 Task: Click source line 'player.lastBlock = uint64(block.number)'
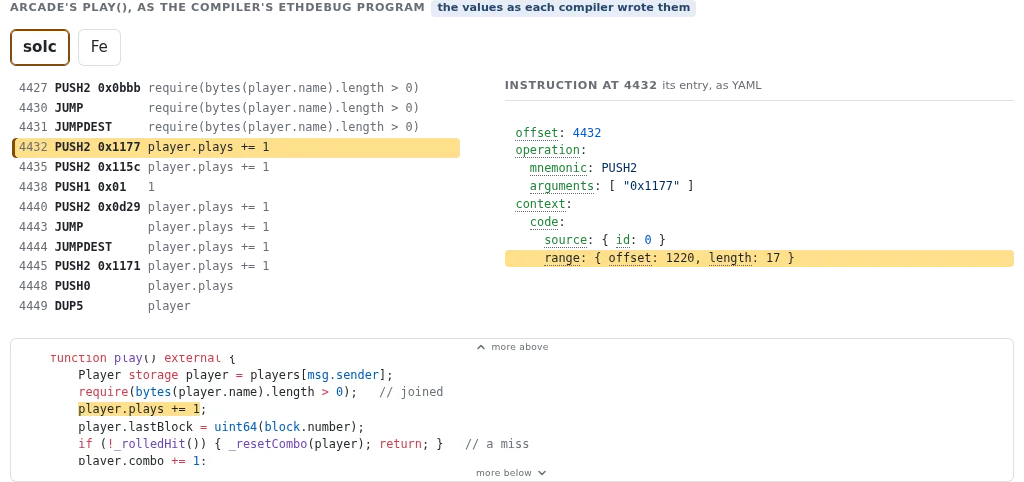[221, 427]
